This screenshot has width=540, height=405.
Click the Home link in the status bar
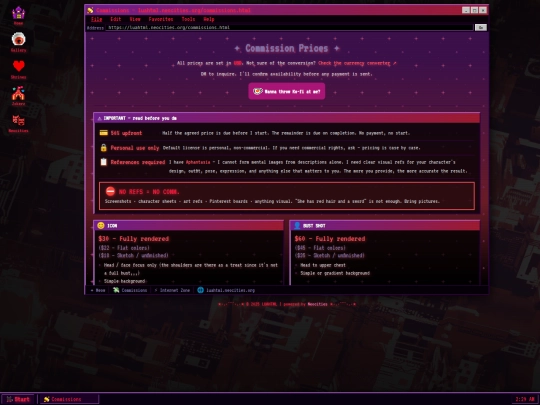[x=98, y=290]
